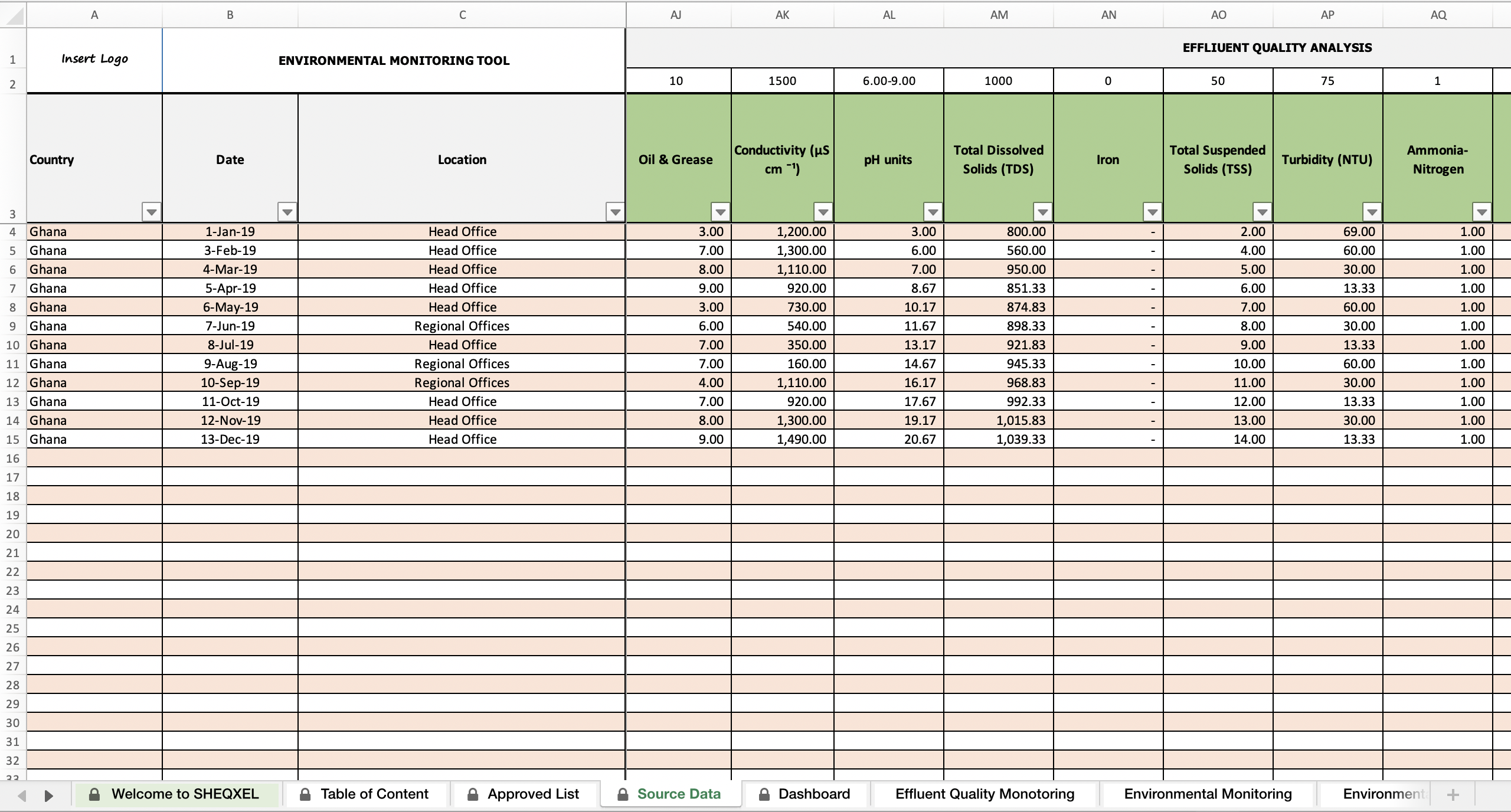This screenshot has width=1511, height=812.
Task: Select the turbidity limit cell 75
Action: click(1328, 81)
